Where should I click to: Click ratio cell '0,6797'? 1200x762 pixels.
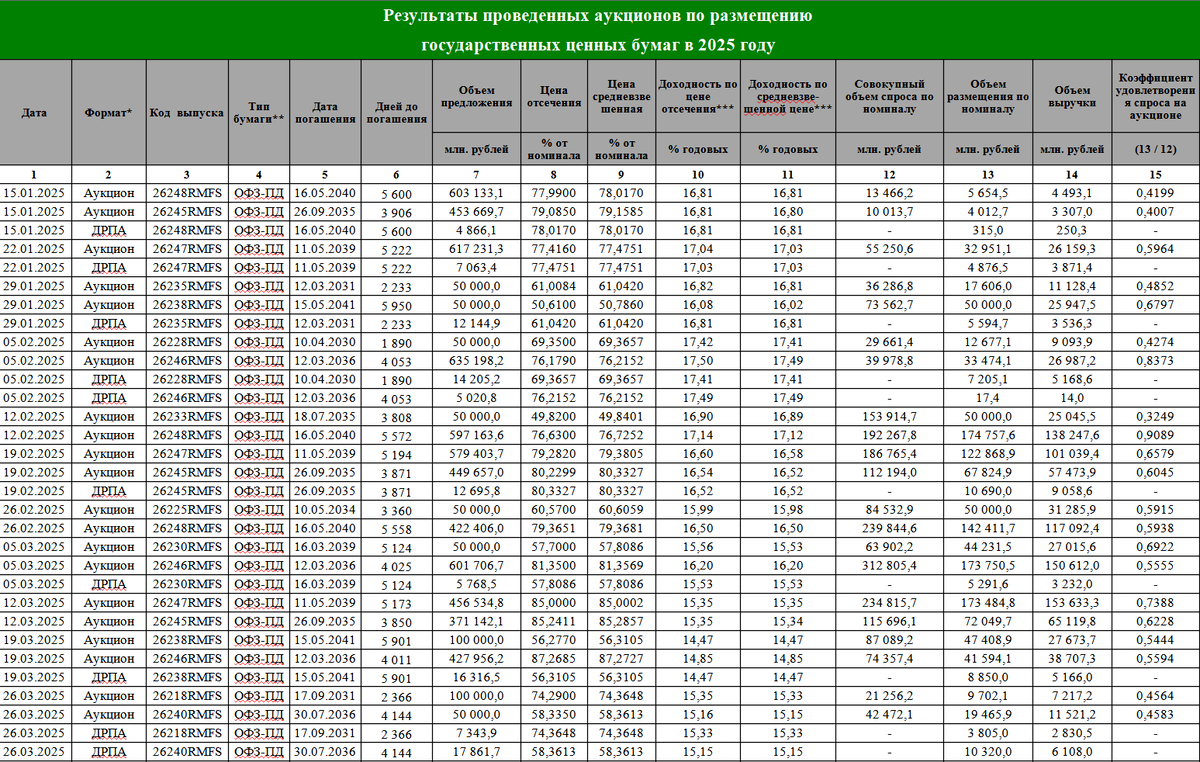1154,304
